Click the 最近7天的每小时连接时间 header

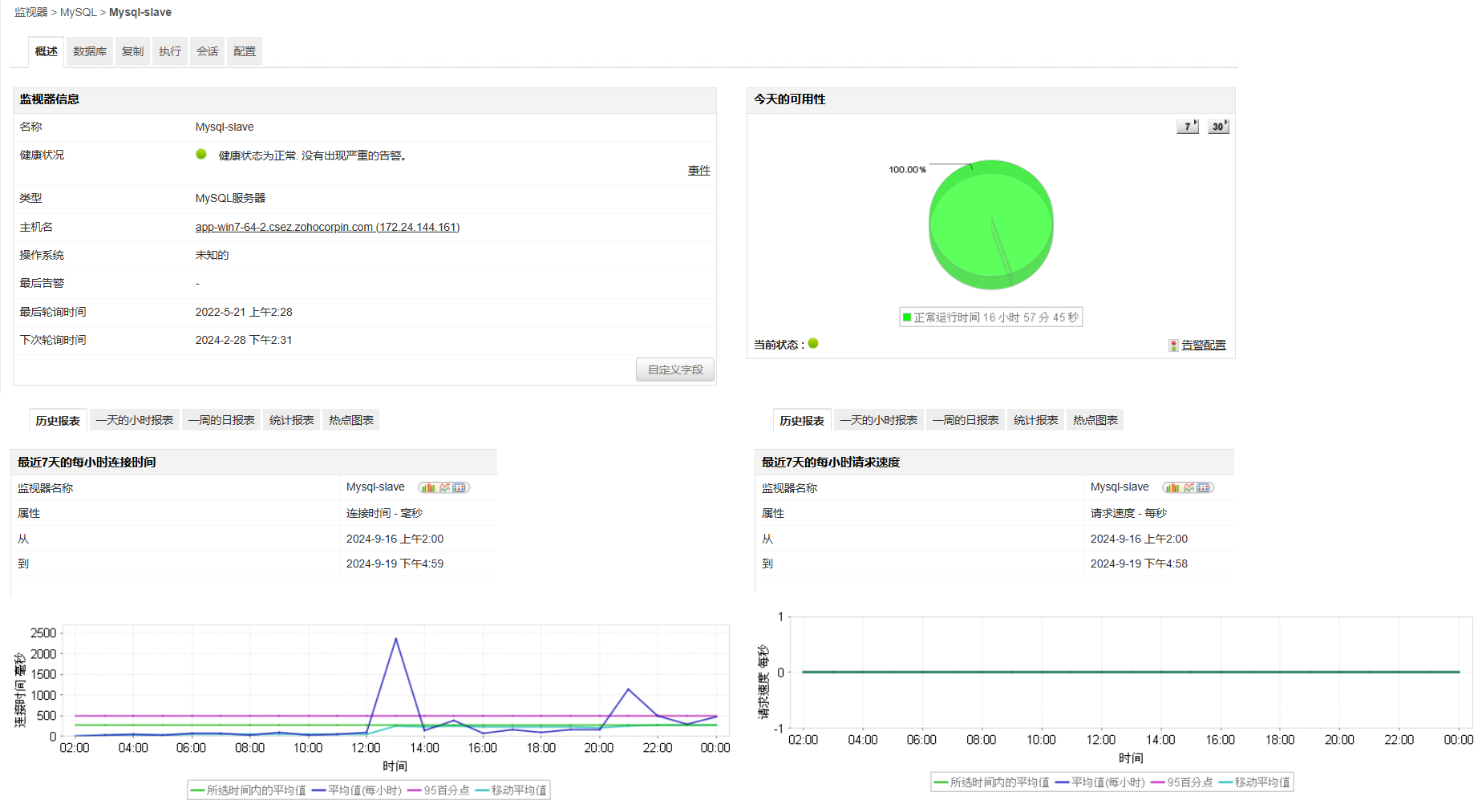pyautogui.click(x=254, y=462)
